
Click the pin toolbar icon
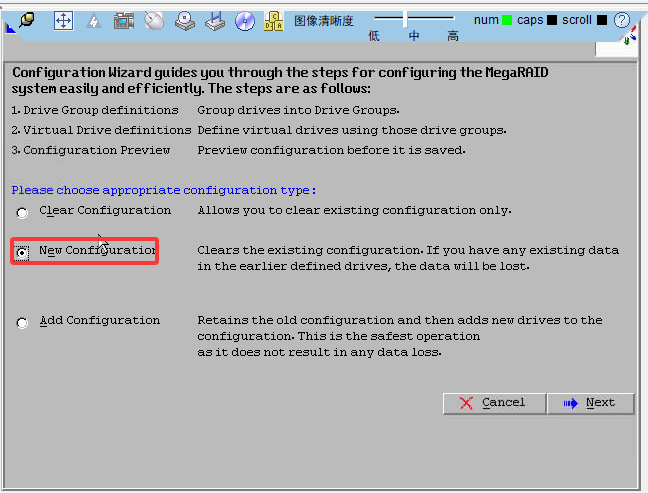click(x=27, y=19)
